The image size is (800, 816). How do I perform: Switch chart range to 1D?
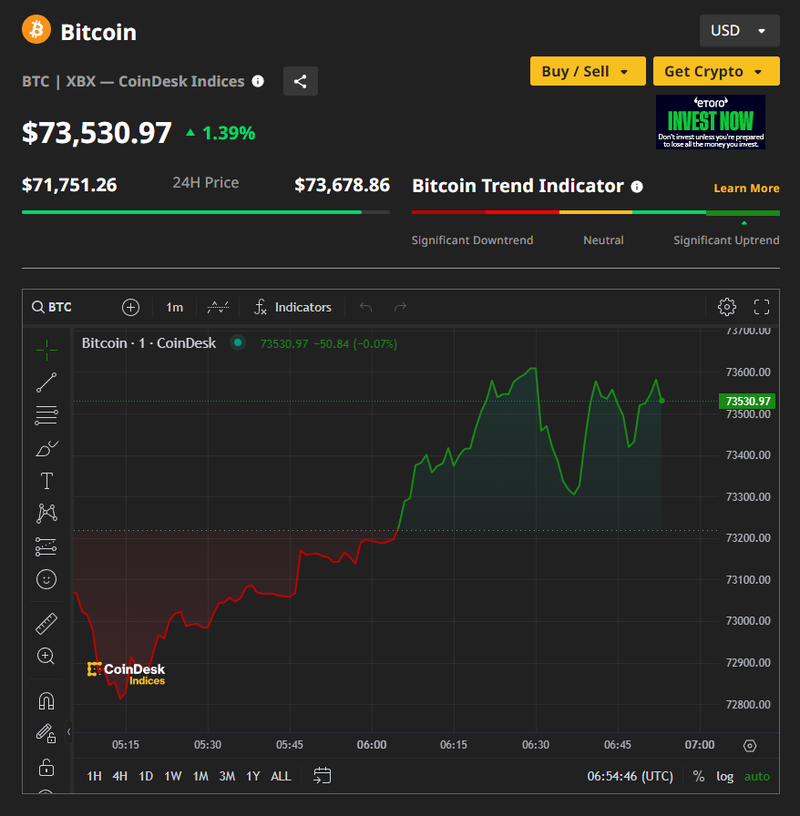pyautogui.click(x=146, y=776)
